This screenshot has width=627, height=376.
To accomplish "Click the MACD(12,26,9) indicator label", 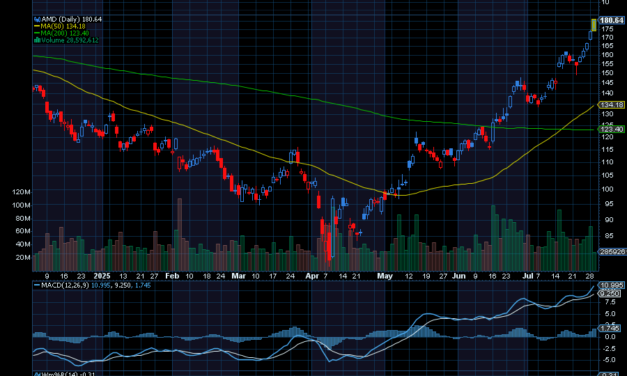I will click(65, 286).
